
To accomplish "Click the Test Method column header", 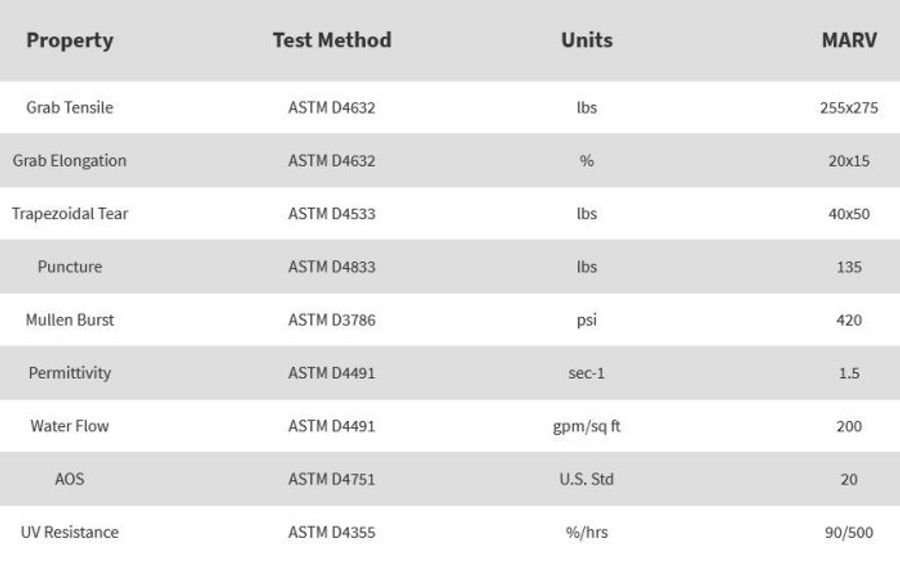I will [331, 41].
